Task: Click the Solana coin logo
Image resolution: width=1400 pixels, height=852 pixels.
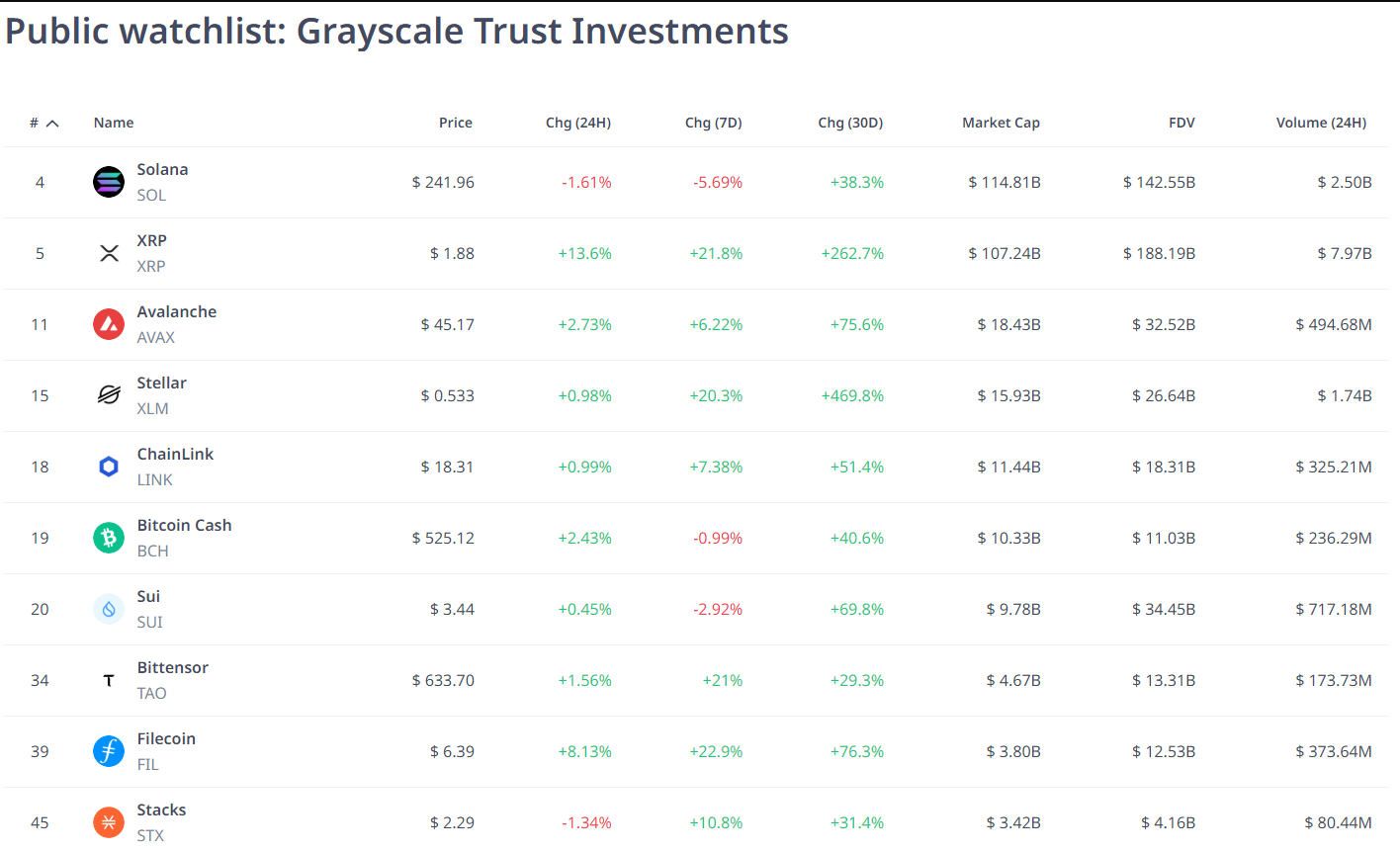Action: pyautogui.click(x=108, y=182)
